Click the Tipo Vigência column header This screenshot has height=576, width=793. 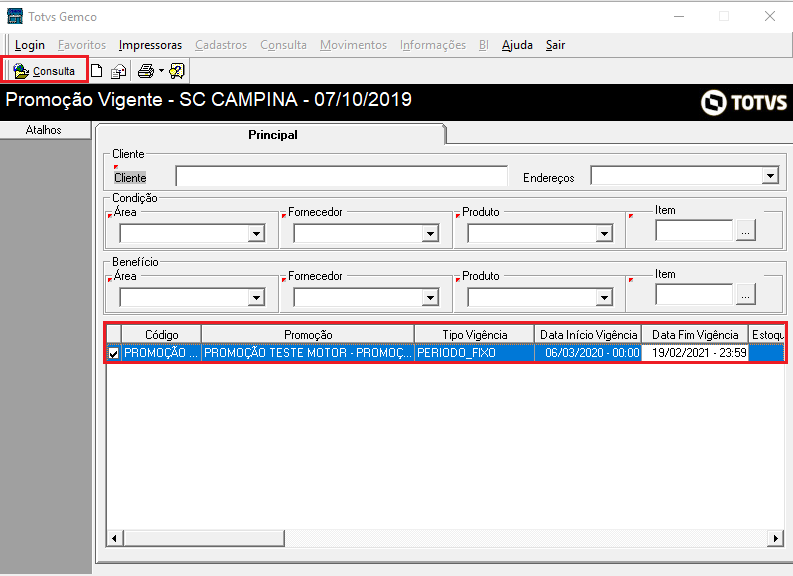tap(474, 335)
